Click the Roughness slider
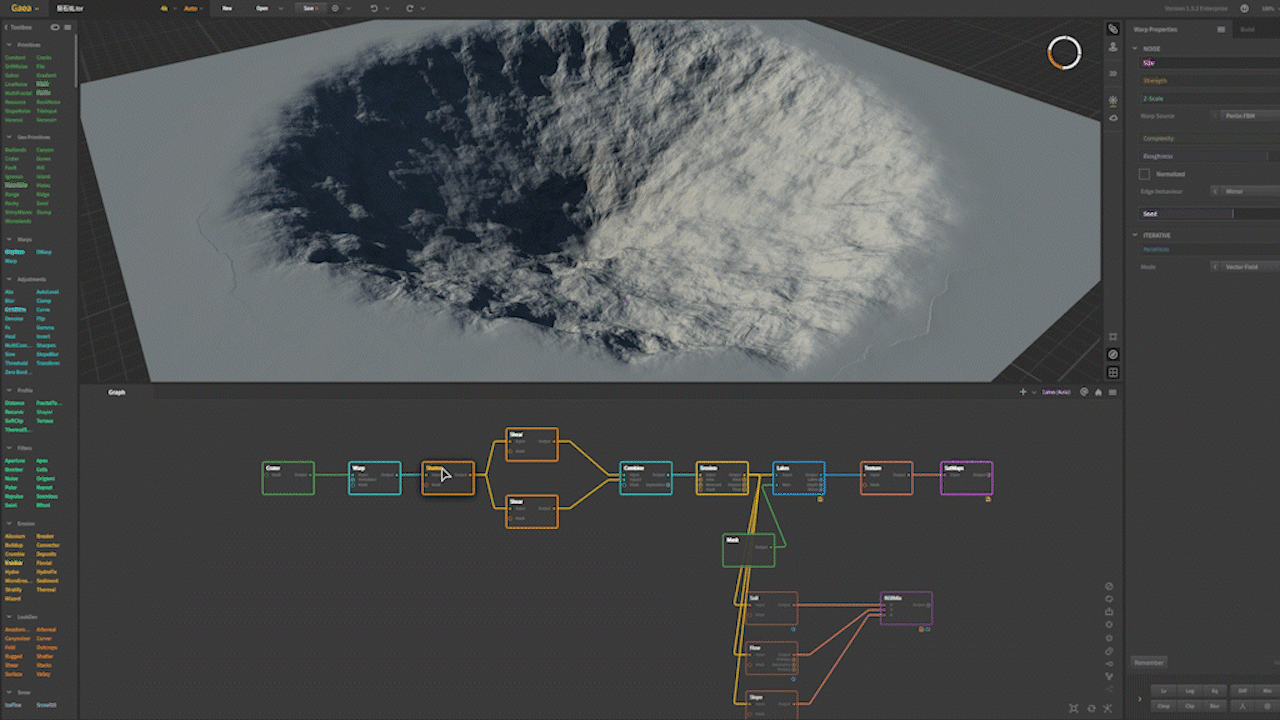 [1210, 156]
